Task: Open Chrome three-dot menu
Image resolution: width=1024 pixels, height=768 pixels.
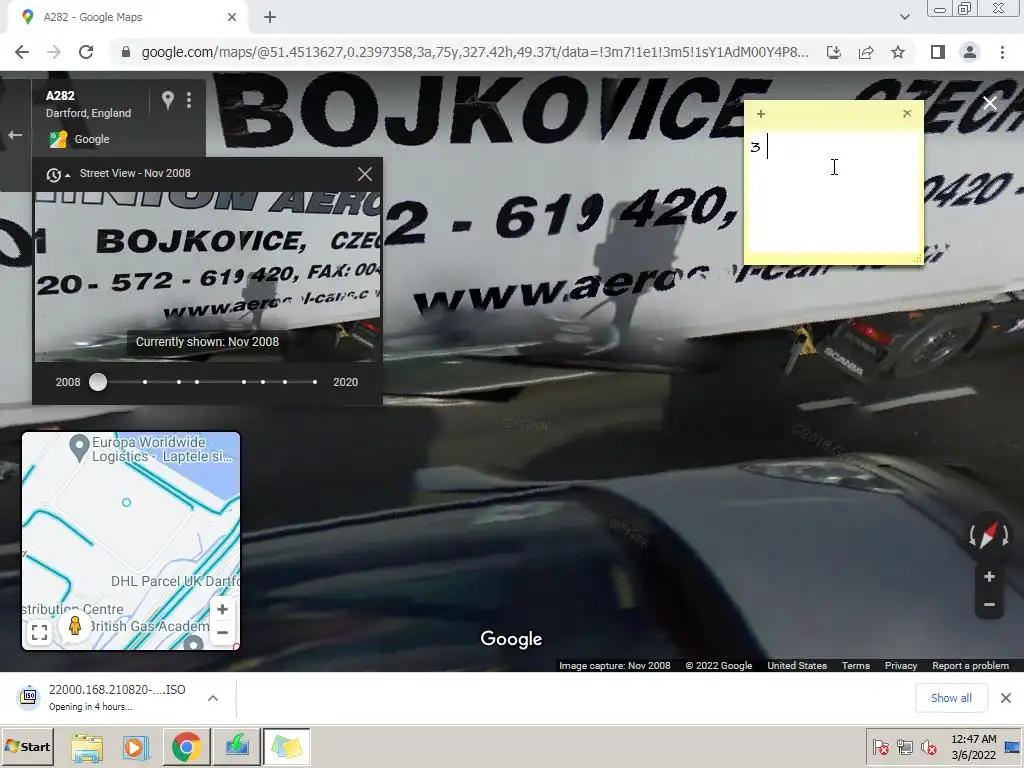Action: tap(1002, 52)
